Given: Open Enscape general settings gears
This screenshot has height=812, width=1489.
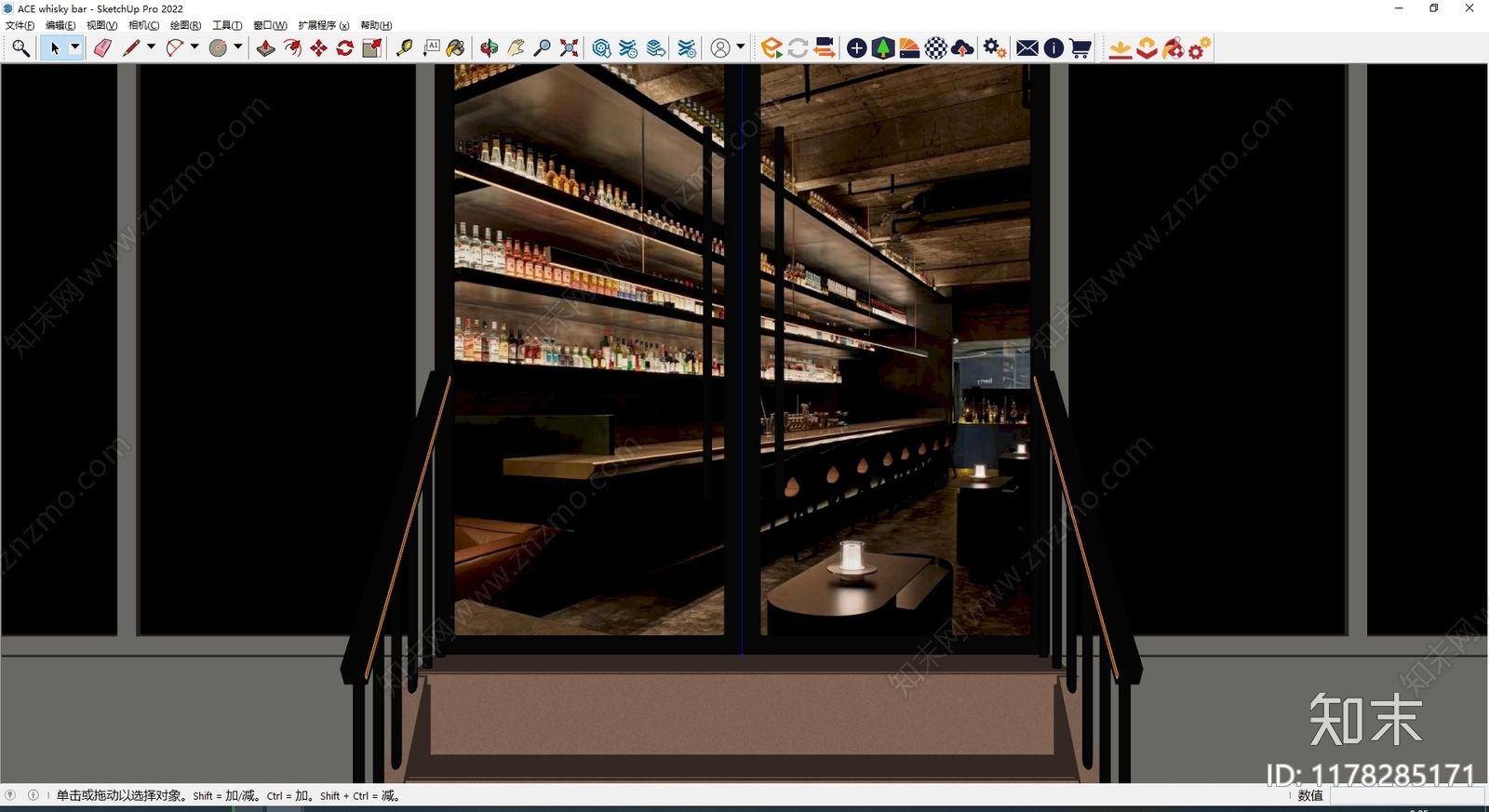Looking at the screenshot, I should (x=995, y=48).
